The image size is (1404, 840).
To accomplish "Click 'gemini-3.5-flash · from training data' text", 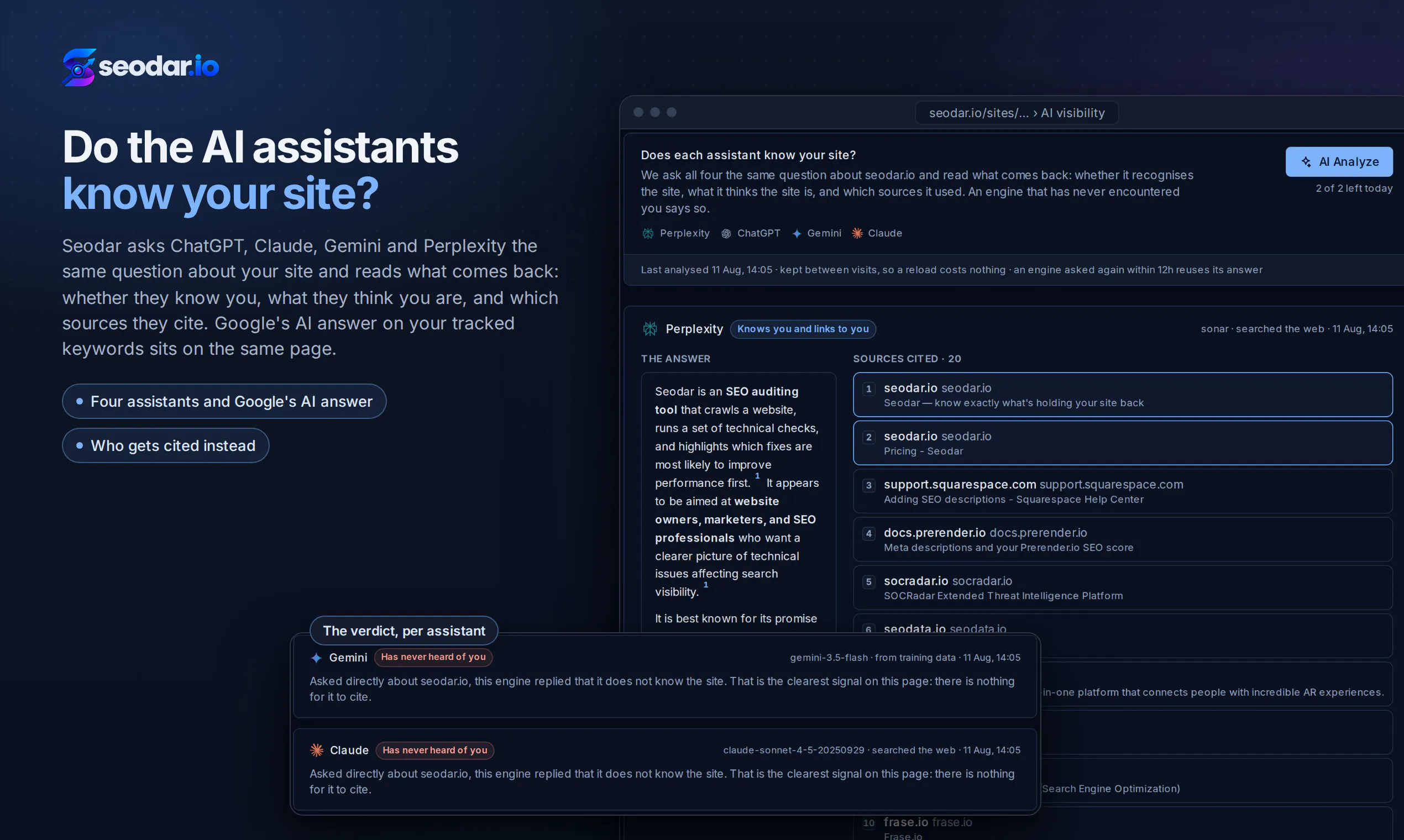I will 872,658.
